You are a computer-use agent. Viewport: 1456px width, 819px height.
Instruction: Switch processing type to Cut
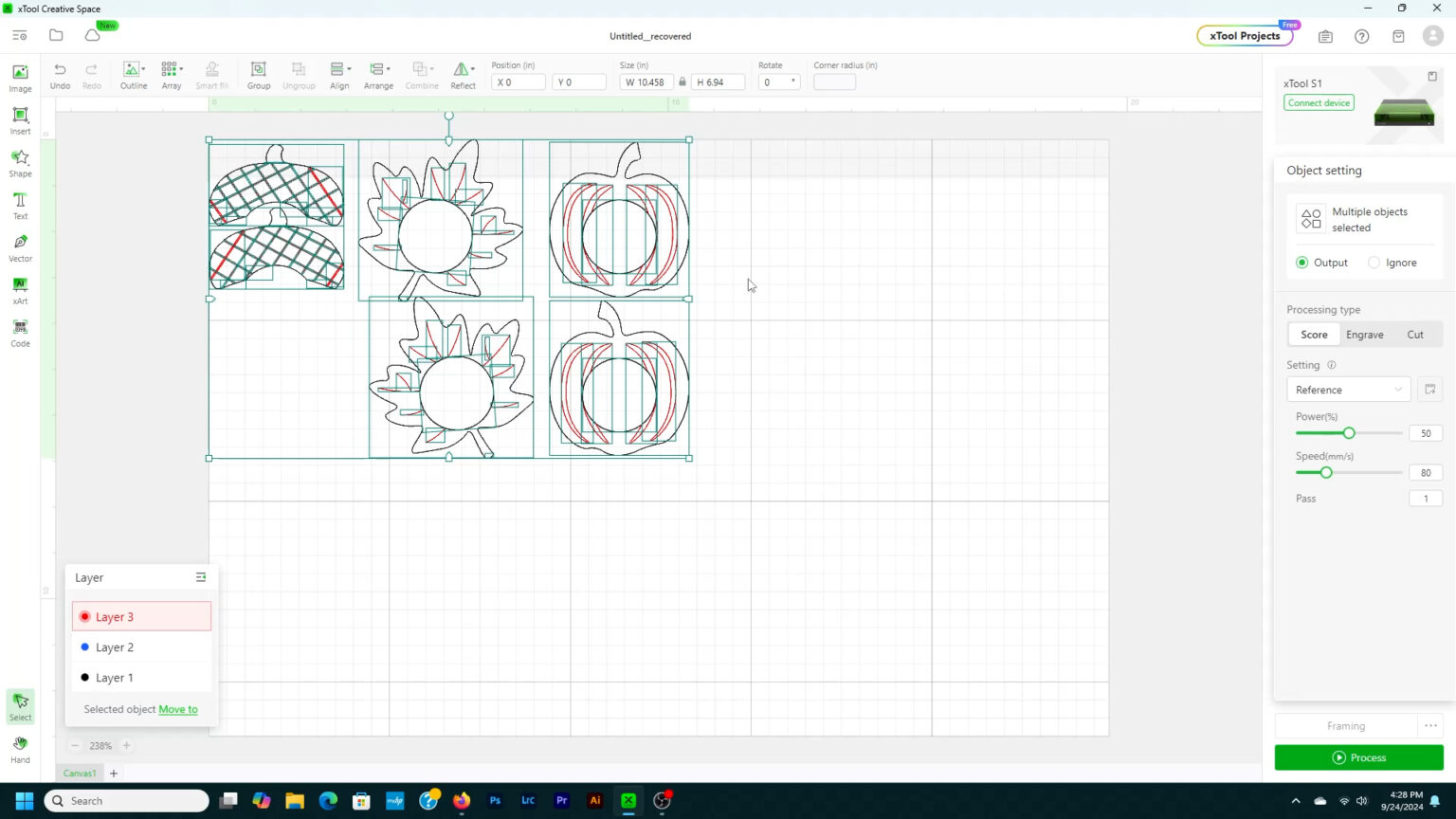pos(1414,335)
